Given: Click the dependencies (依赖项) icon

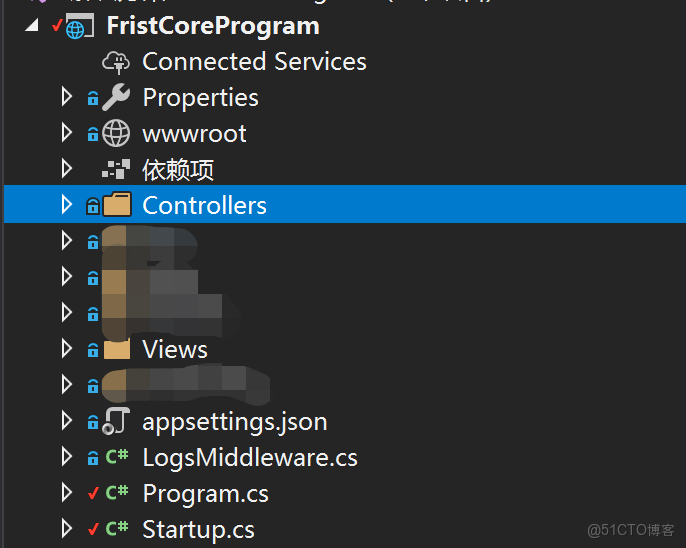Looking at the screenshot, I should coord(117,170).
